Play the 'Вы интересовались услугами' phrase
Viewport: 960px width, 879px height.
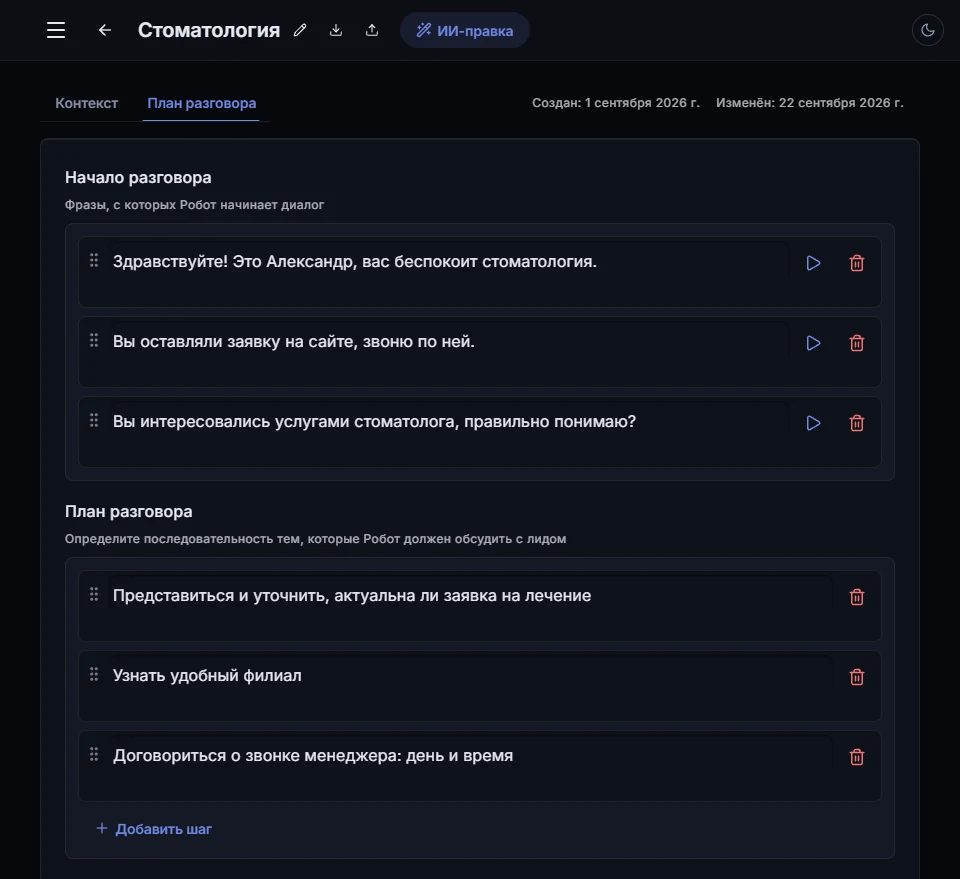813,424
